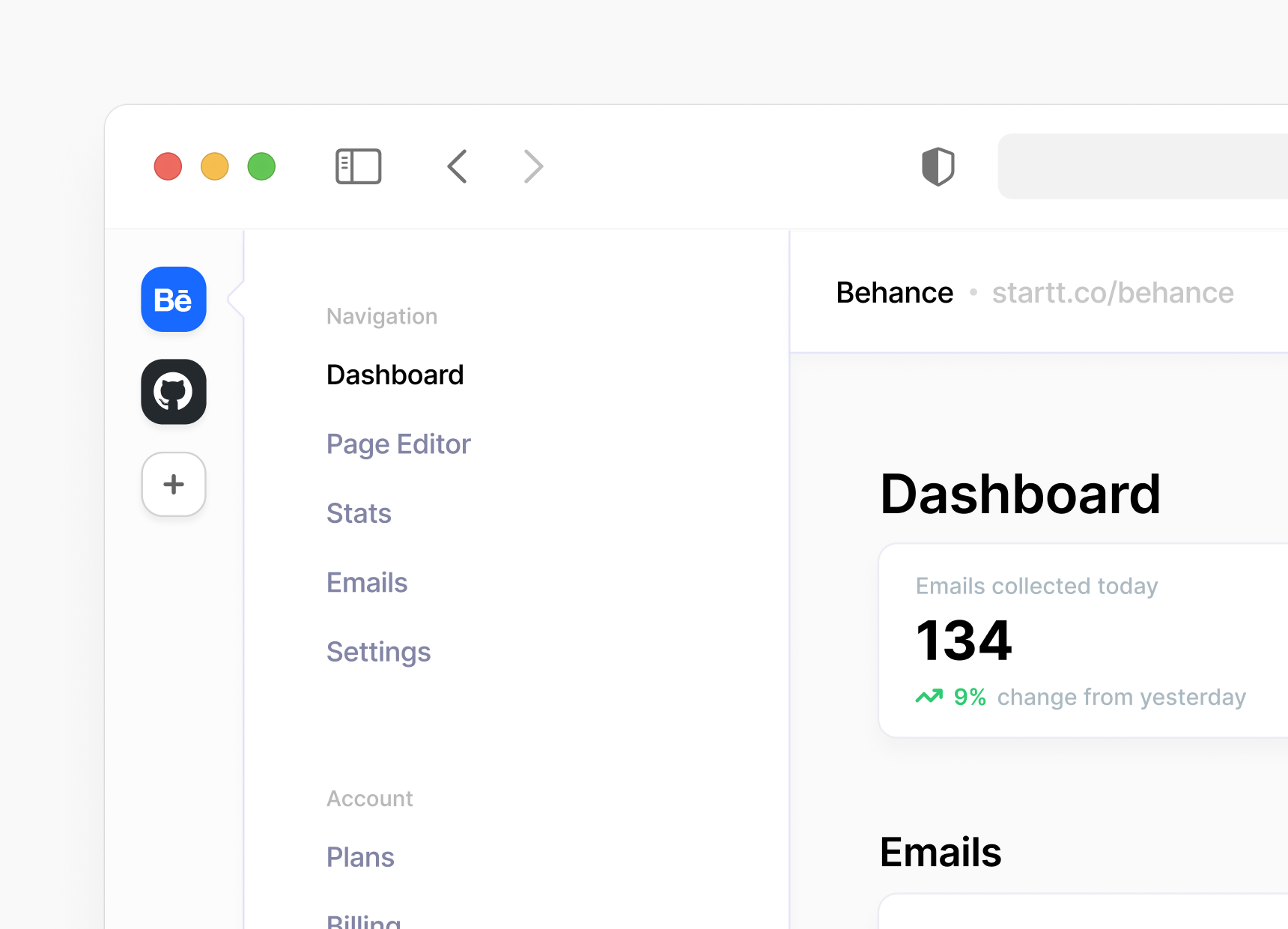Click the "Navigation" section label
The image size is (1288, 929).
(382, 316)
